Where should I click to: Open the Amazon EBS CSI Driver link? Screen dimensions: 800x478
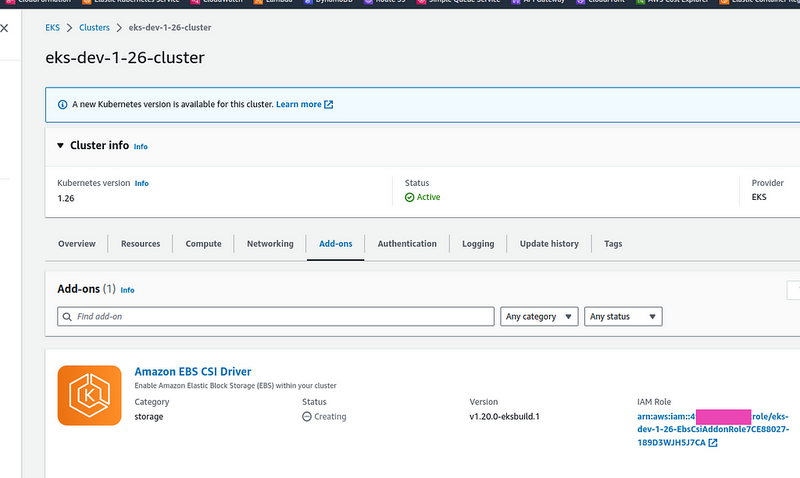click(x=193, y=372)
